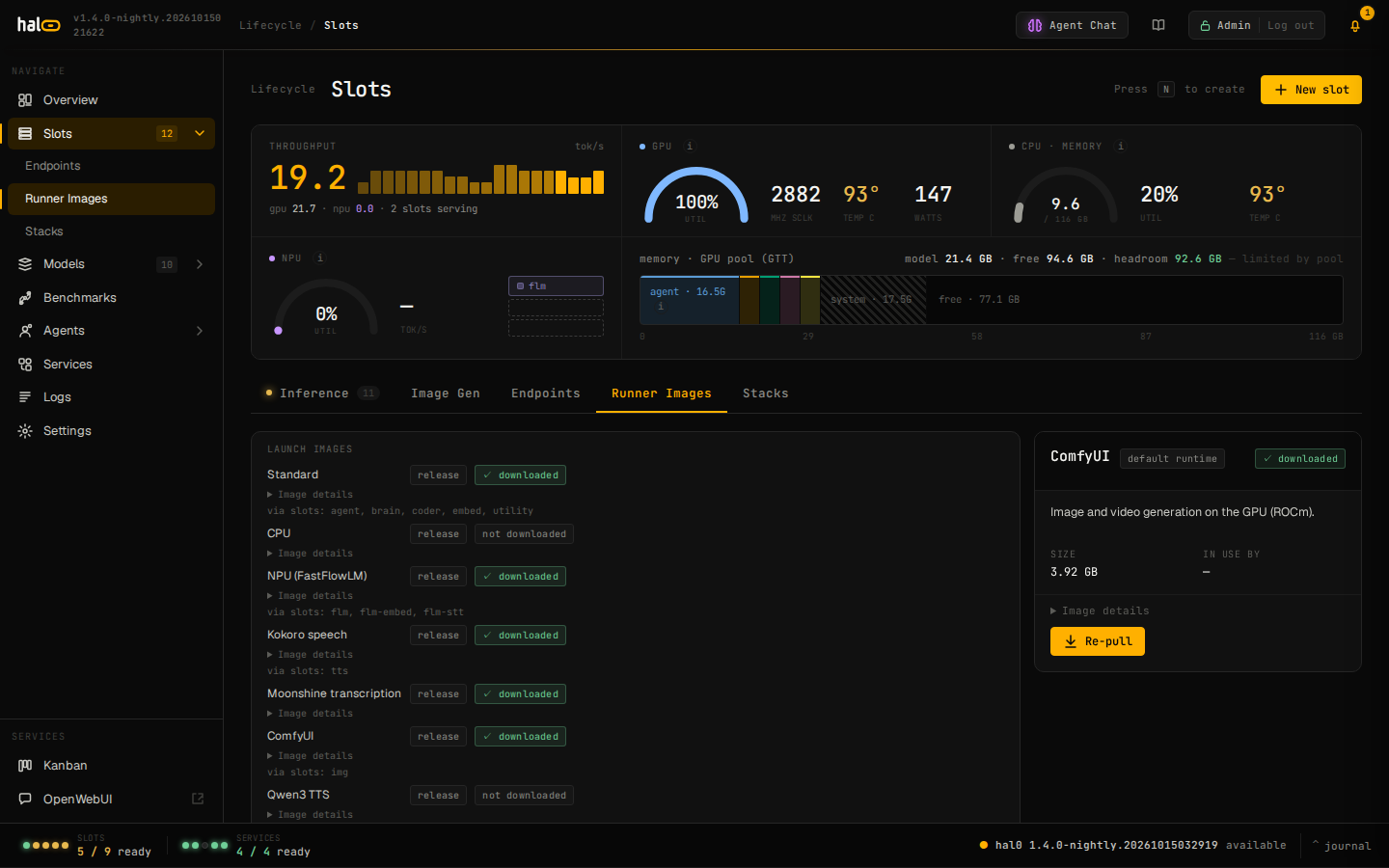Click the Models stack icon
Screen dimensions: 1389x868
pos(25,264)
